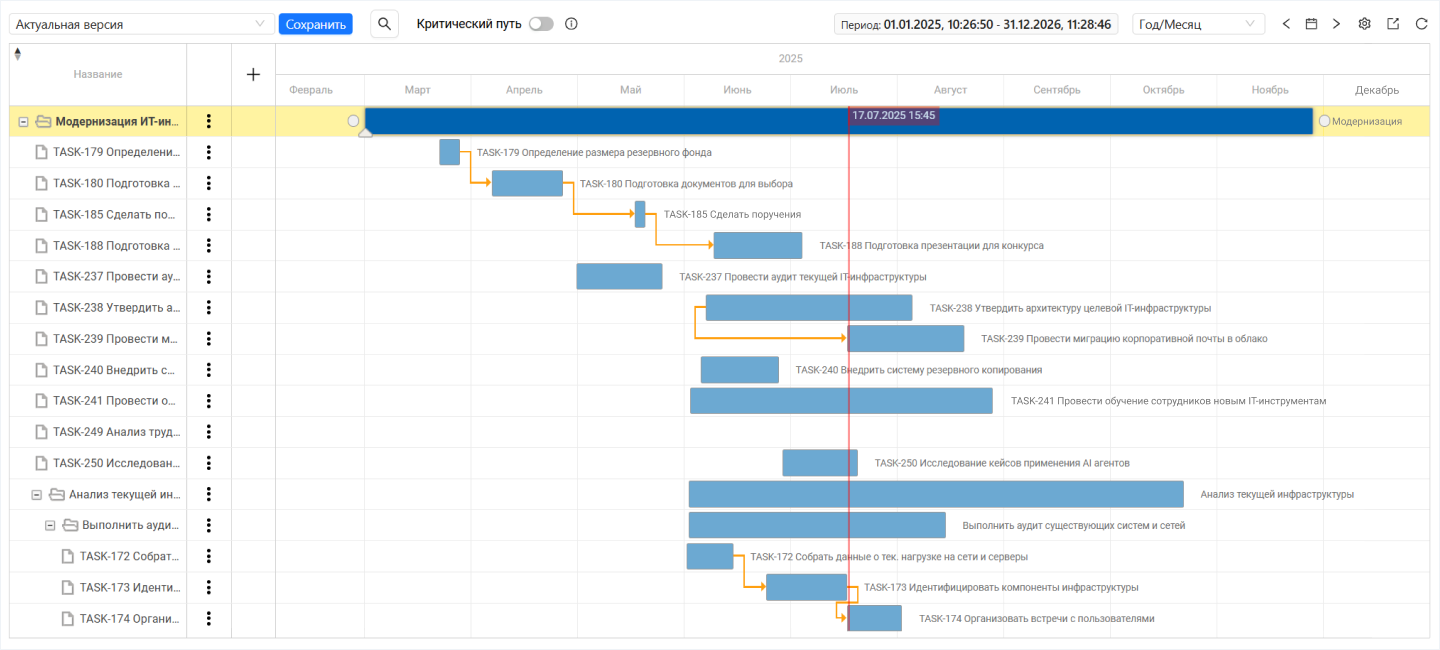Select TASK-240 in the task list
This screenshot has width=1440, height=650.
pos(115,370)
